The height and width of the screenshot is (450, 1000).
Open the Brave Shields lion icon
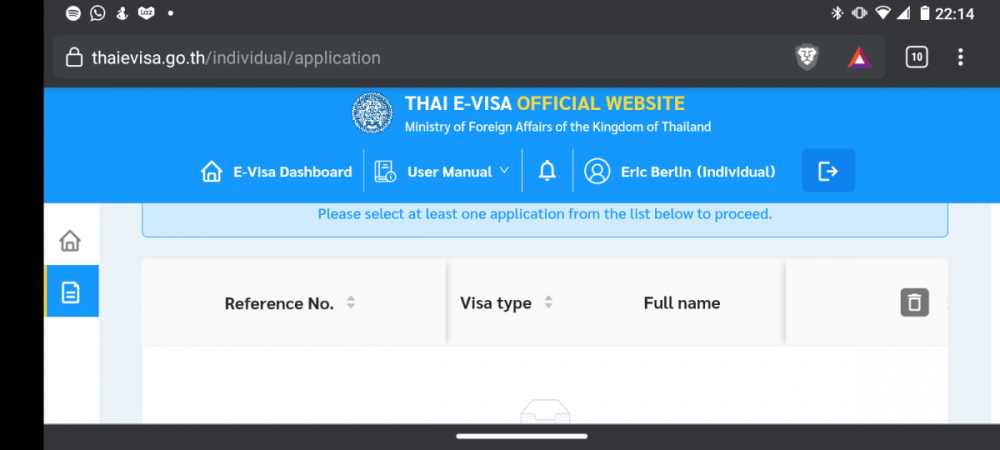[x=807, y=58]
